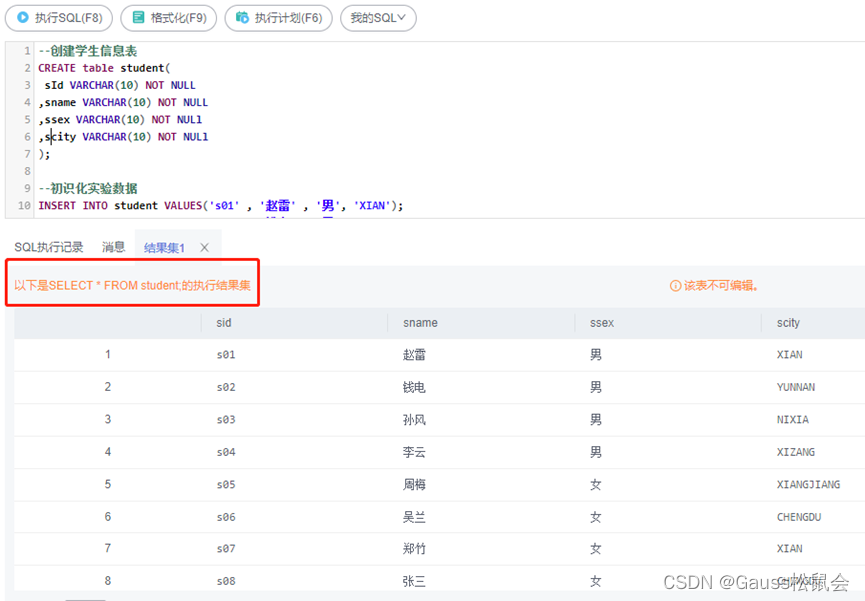Click the sname column header
This screenshot has height=601, width=865.
(420, 323)
